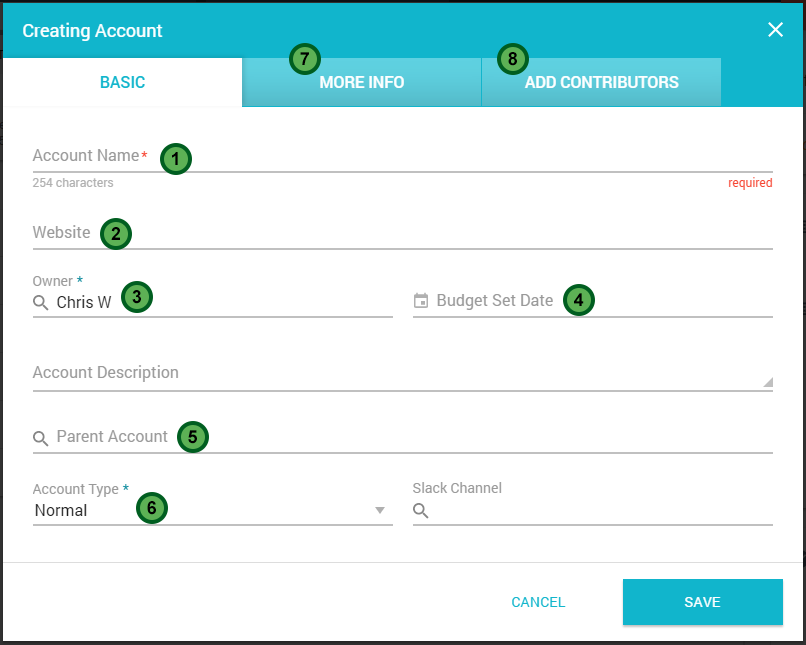
Task: Open the MORE INFO tab
Action: (361, 82)
